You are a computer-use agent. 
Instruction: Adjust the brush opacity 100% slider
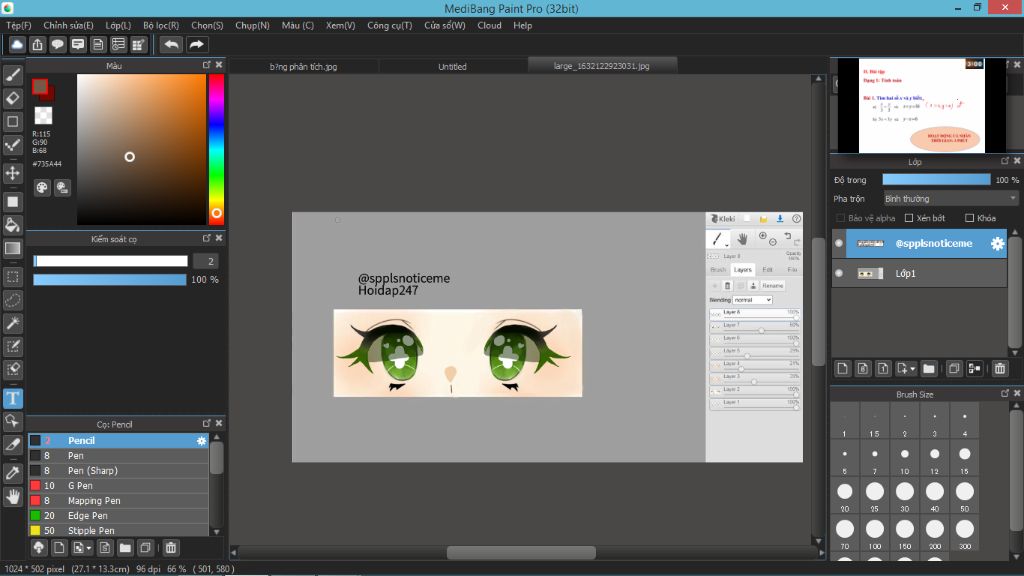click(110, 280)
